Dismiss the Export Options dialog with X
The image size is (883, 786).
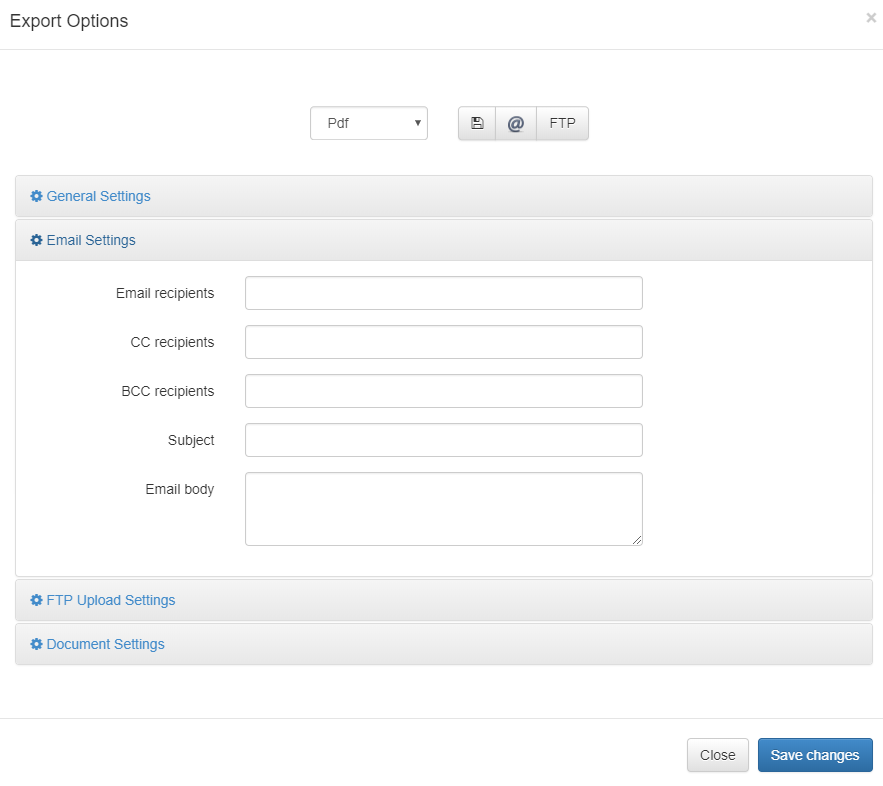(x=870, y=18)
